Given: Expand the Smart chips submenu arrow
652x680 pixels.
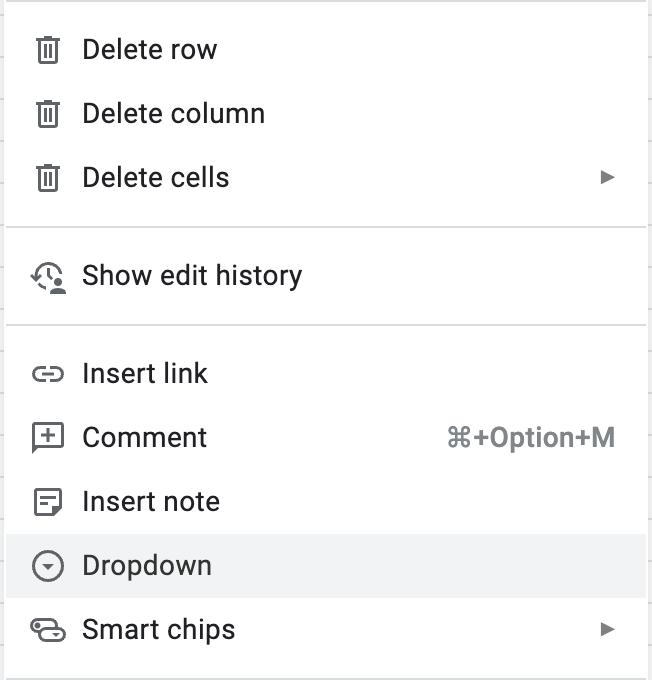Looking at the screenshot, I should click(x=606, y=630).
